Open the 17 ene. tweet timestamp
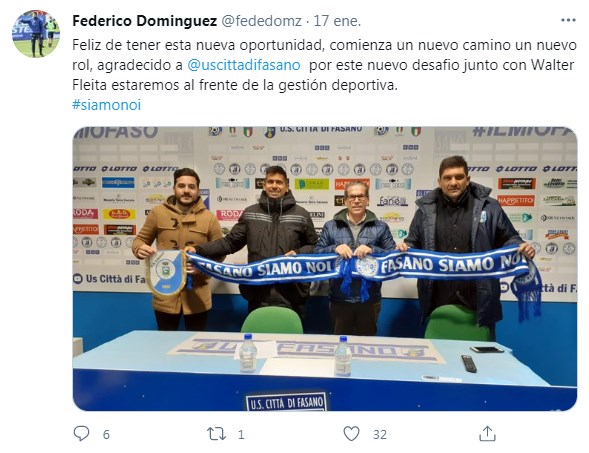This screenshot has width=589, height=453. pos(337,21)
